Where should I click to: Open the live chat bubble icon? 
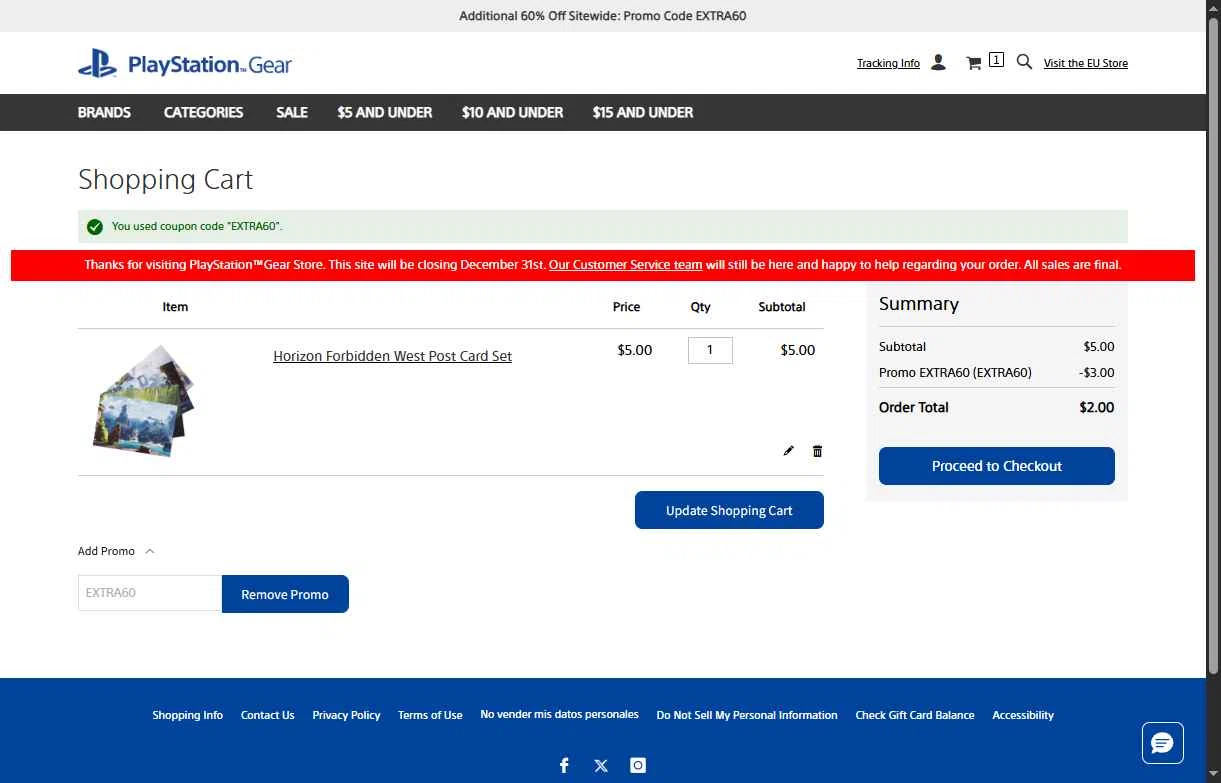(x=1163, y=743)
